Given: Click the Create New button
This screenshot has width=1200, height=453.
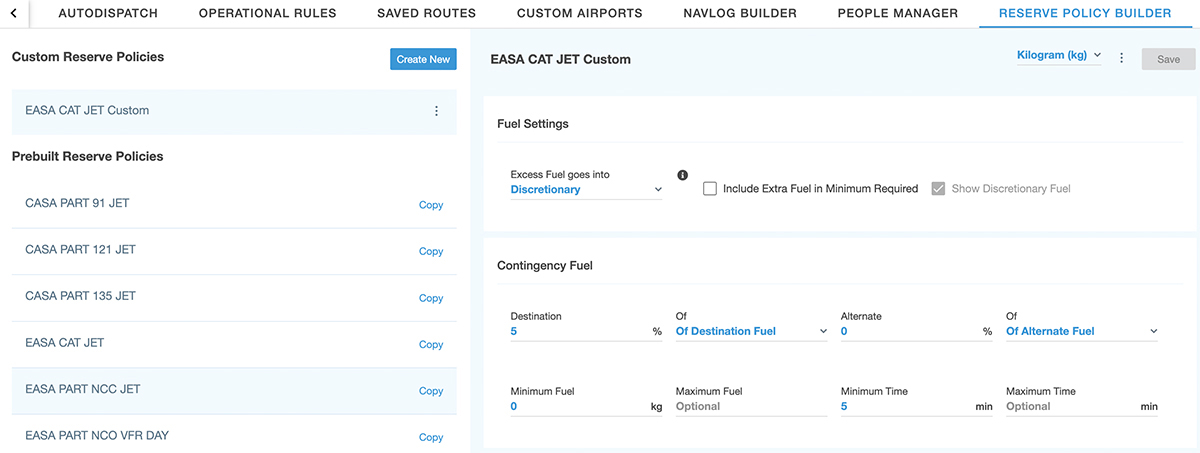Looking at the screenshot, I should point(423,59).
